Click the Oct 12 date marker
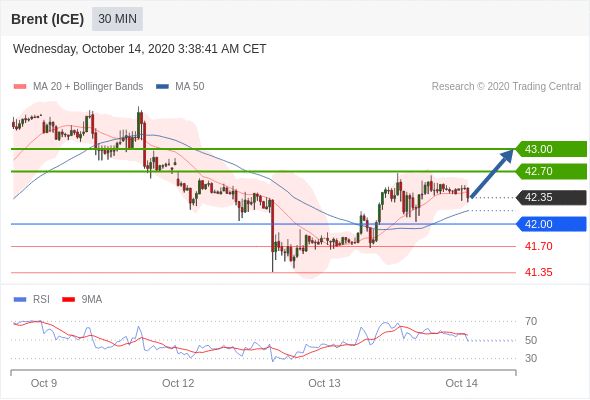Viewport: 590px width, 400px height. pos(178,383)
